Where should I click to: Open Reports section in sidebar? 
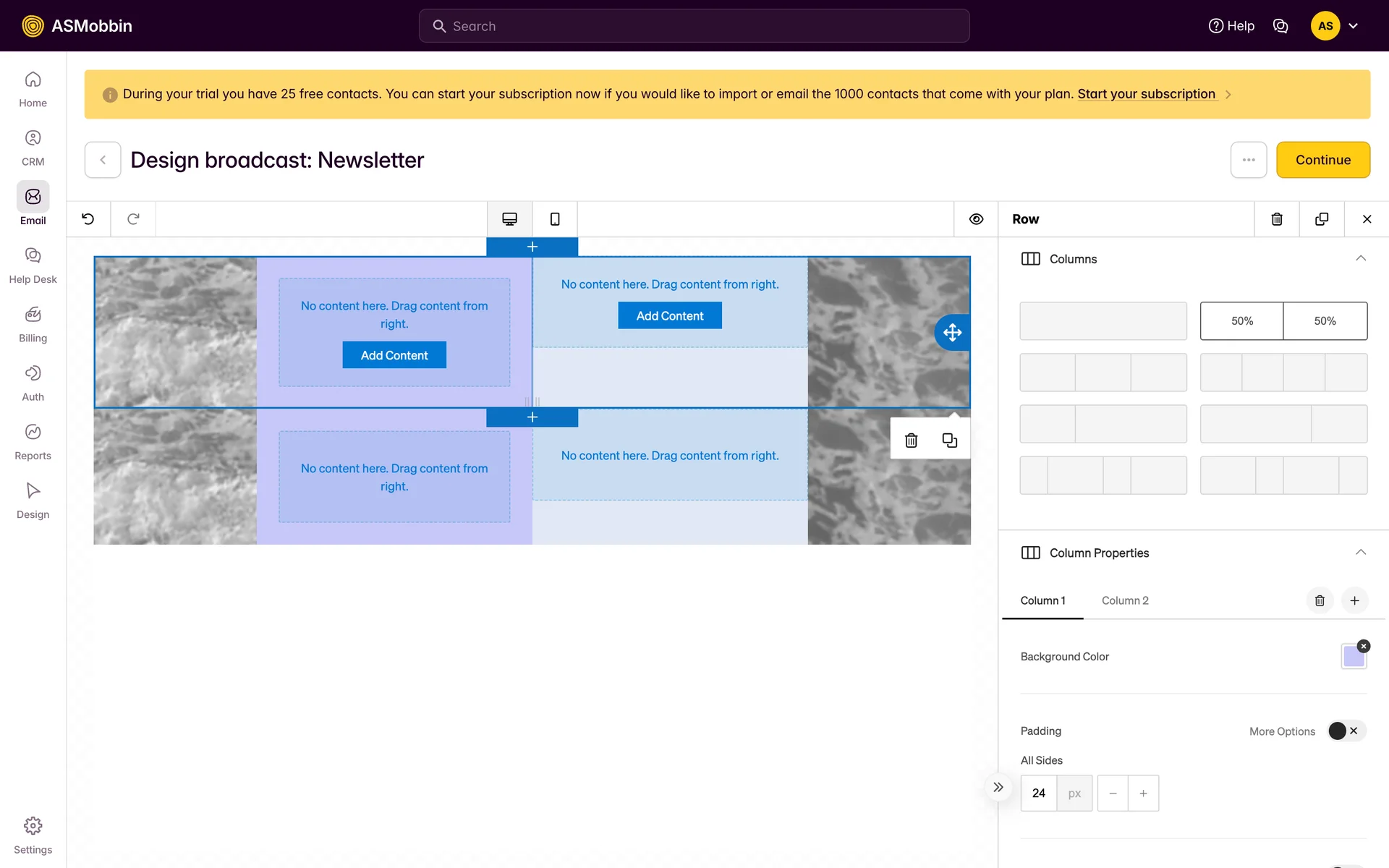tap(33, 441)
